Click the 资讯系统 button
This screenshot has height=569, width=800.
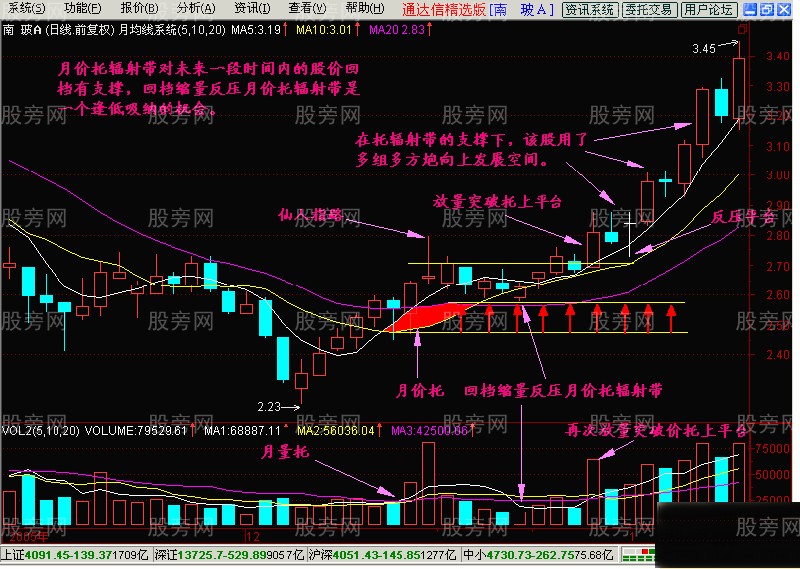(x=590, y=9)
